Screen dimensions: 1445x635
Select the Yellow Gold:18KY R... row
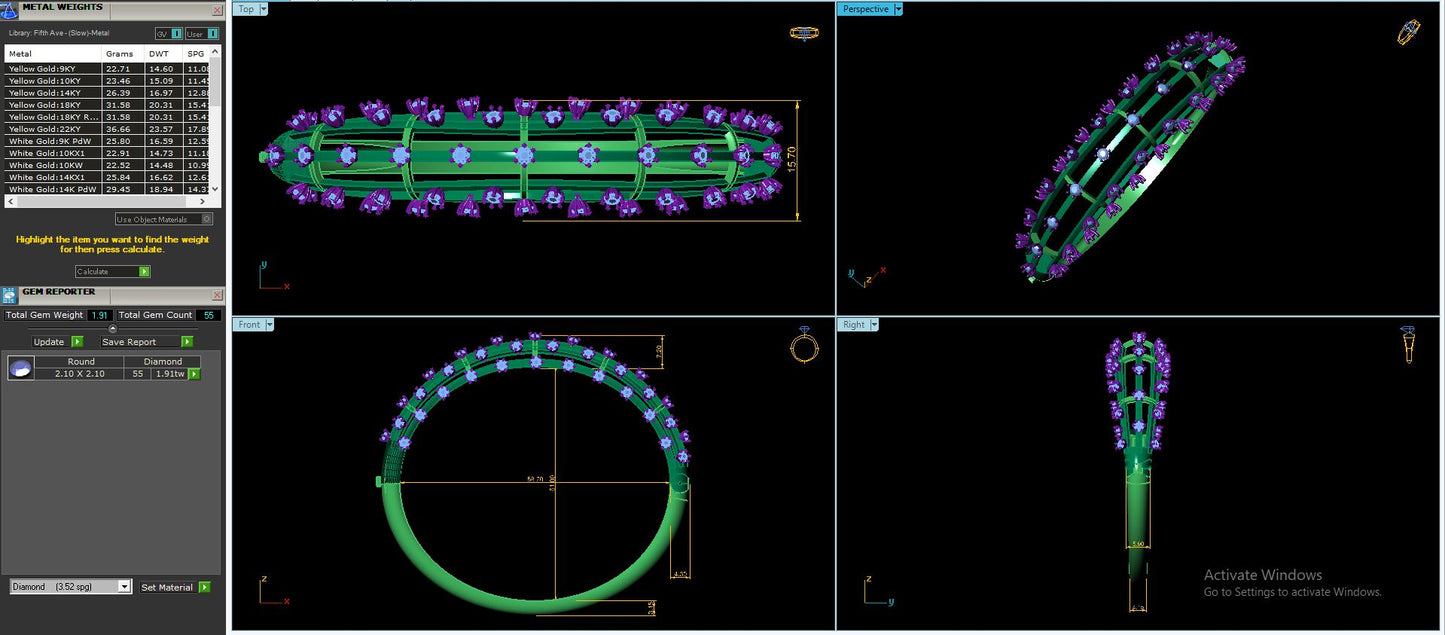(108, 117)
